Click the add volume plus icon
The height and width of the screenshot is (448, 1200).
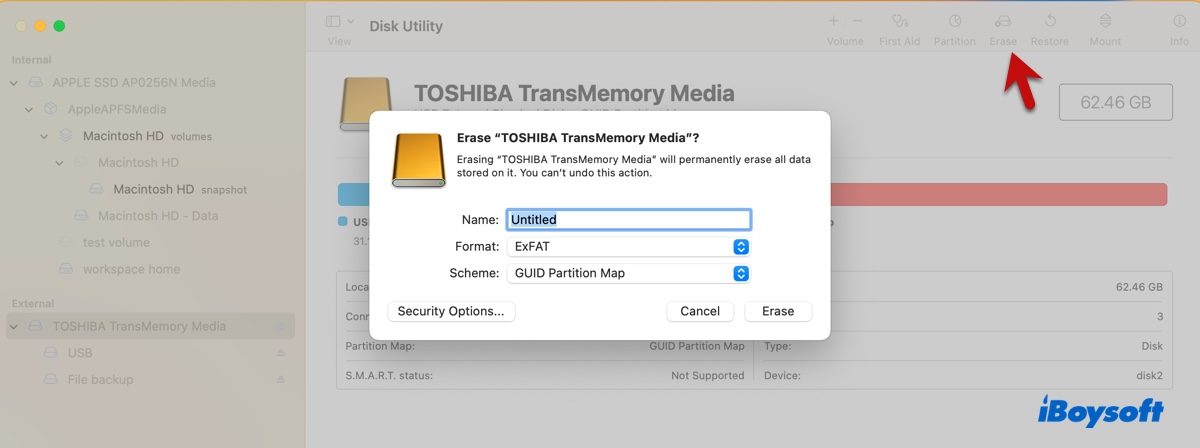click(834, 21)
